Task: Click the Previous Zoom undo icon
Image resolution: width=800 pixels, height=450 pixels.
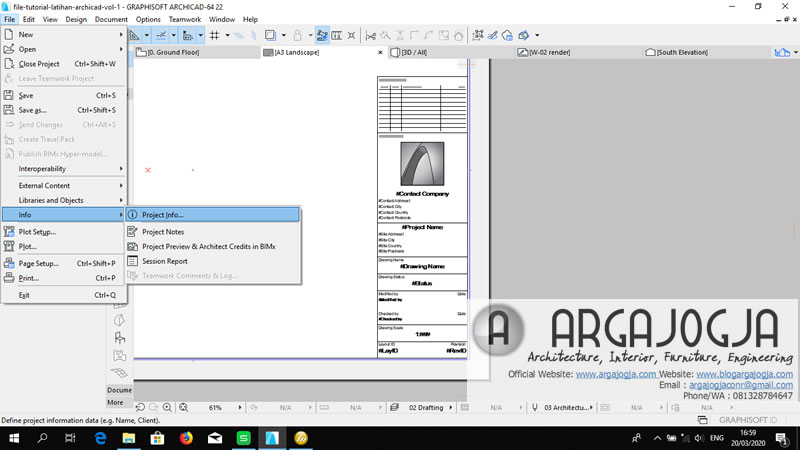Action: [140, 408]
